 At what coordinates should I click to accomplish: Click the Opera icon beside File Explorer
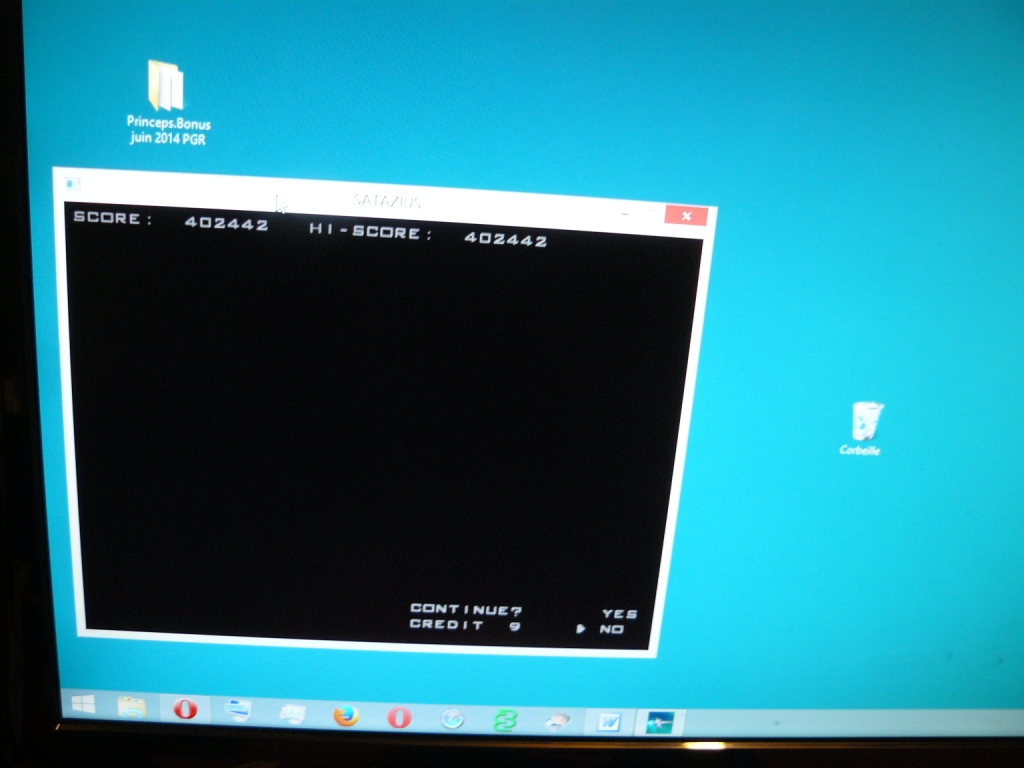(x=185, y=710)
